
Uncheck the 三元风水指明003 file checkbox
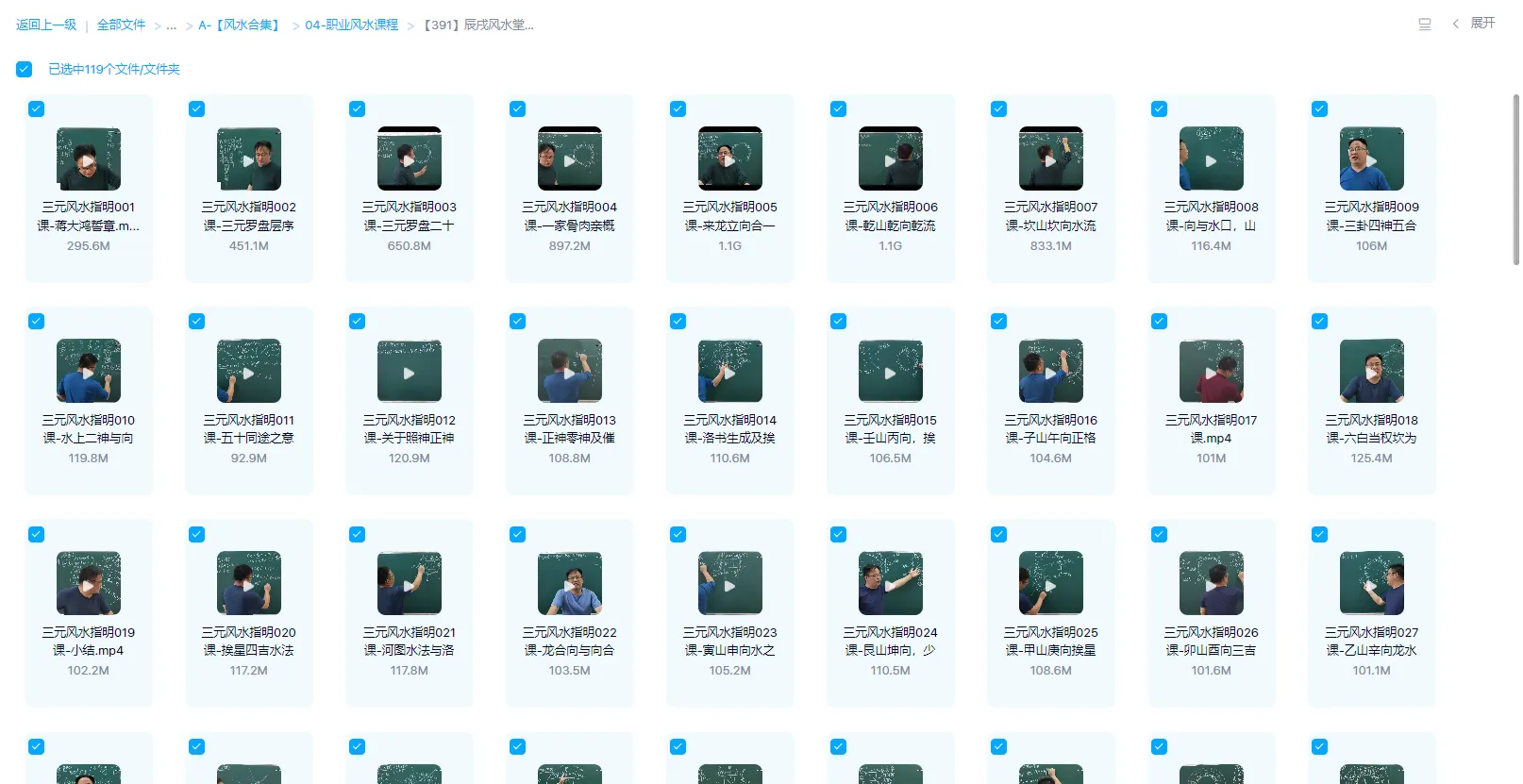point(357,108)
